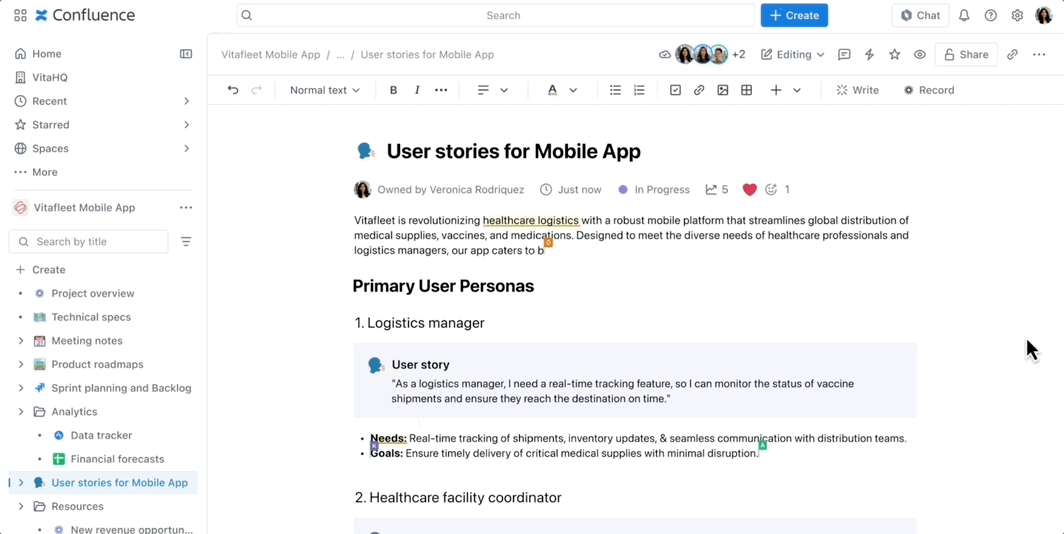The image size is (1064, 534).
Task: Click the heart reaction
Action: (749, 190)
